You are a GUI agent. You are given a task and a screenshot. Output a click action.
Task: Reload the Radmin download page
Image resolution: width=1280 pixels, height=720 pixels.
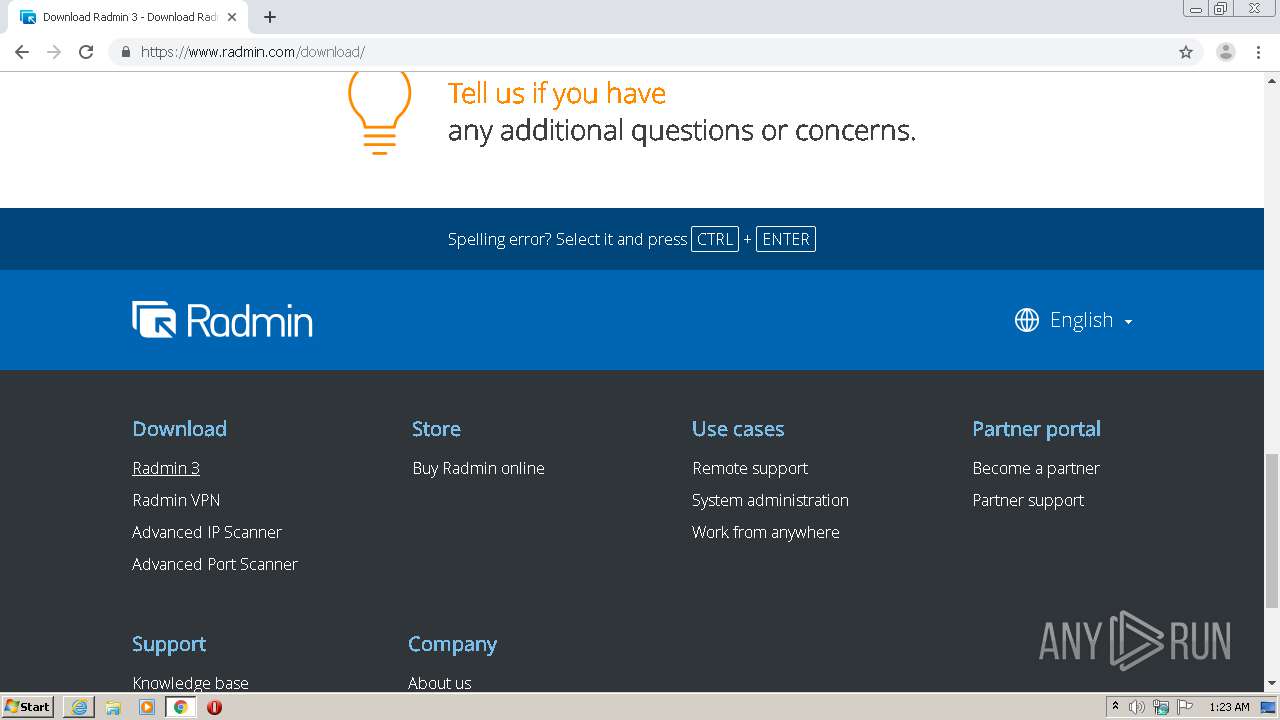(x=86, y=52)
